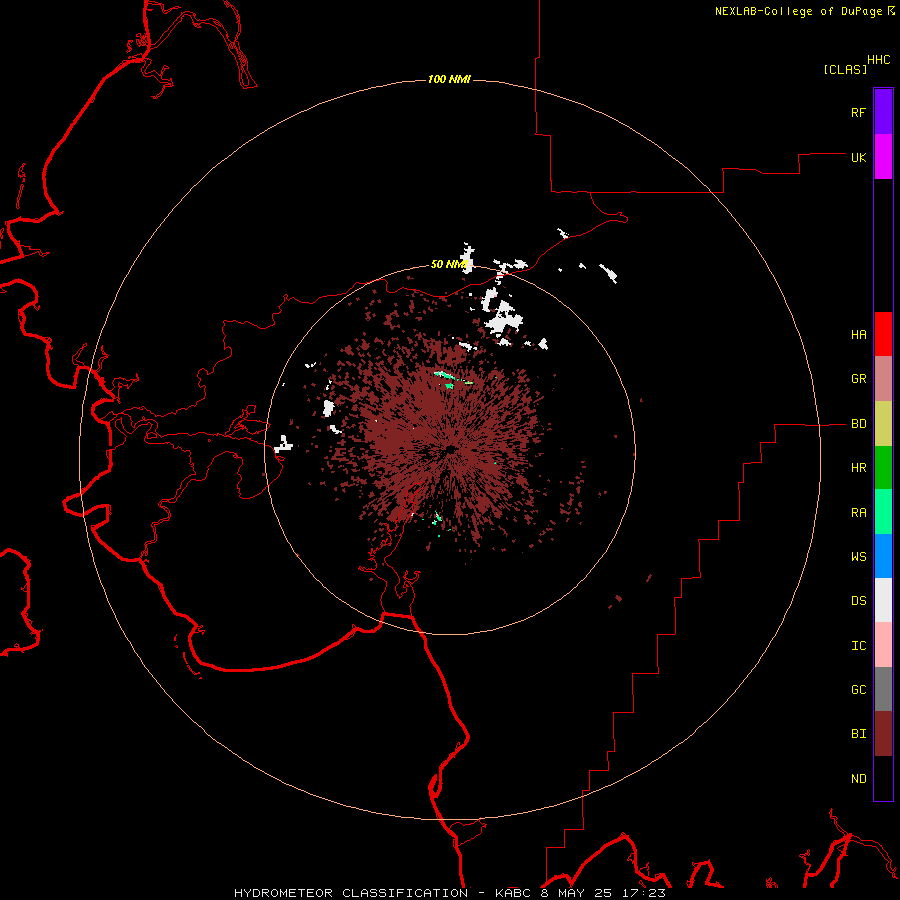Viewport: 900px width, 900px height.
Task: Select the GR pink legend swatch
Action: [x=883, y=379]
